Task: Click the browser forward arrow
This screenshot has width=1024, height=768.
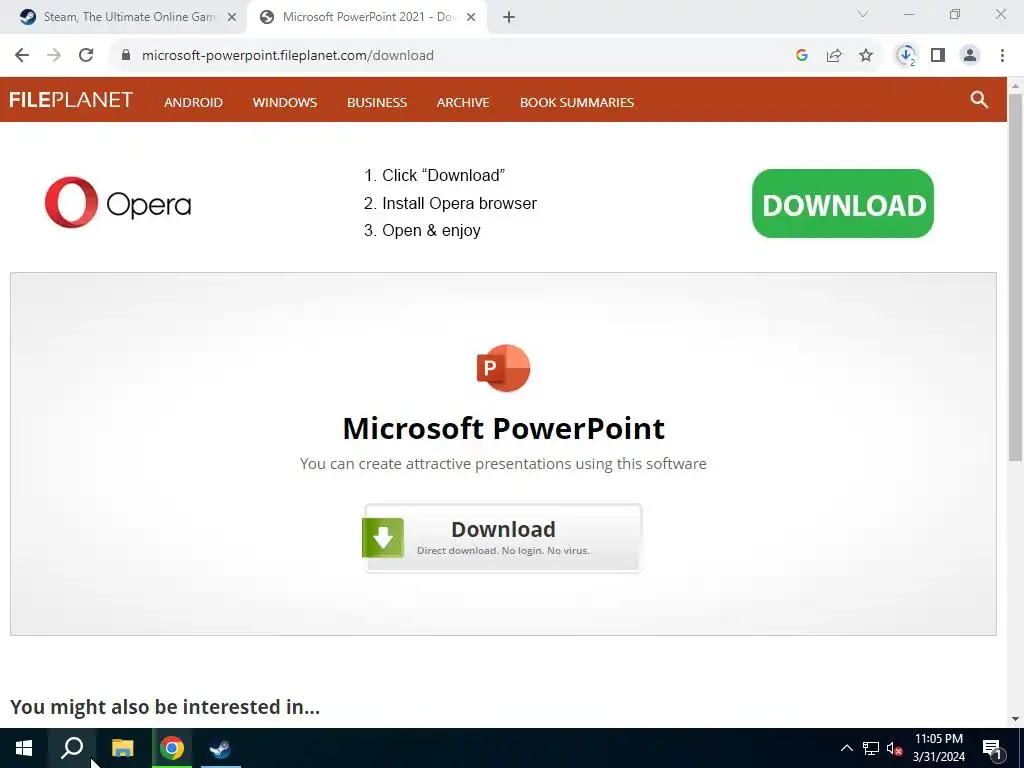Action: coord(54,56)
